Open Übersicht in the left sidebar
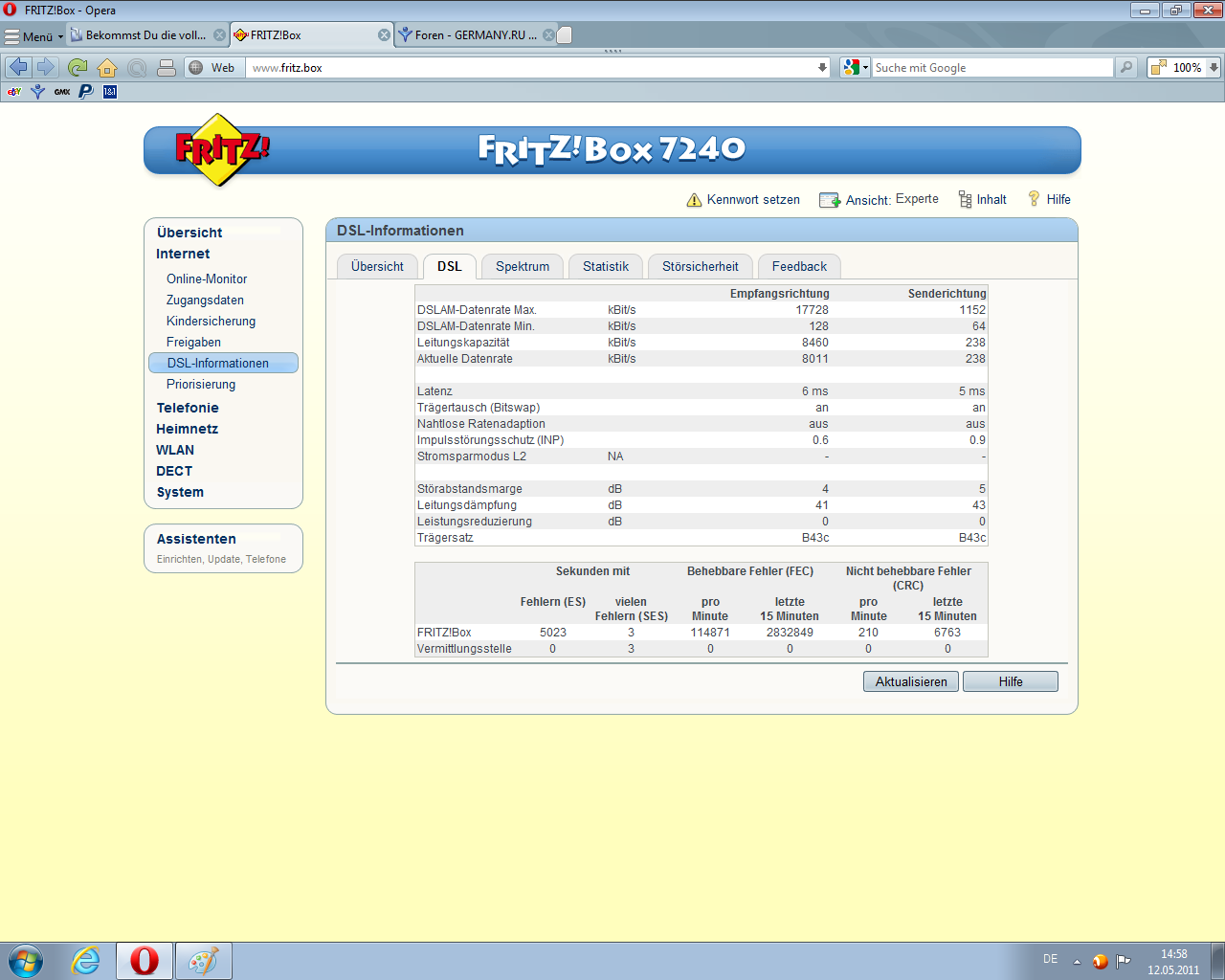1225x980 pixels. (x=189, y=233)
